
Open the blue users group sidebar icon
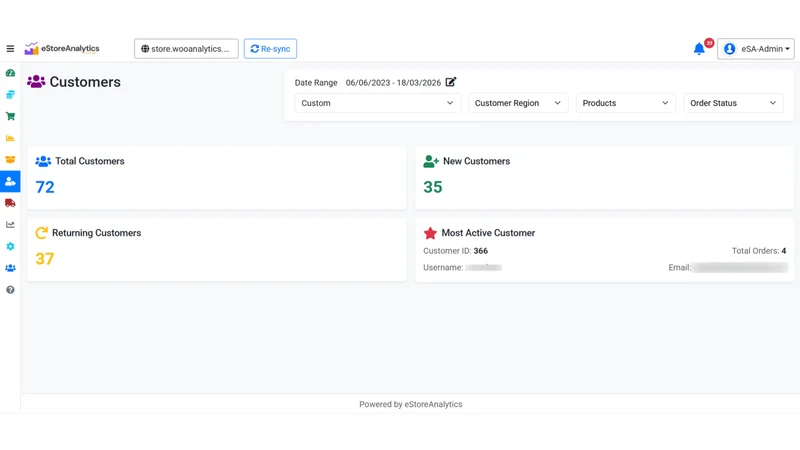pyautogui.click(x=10, y=268)
